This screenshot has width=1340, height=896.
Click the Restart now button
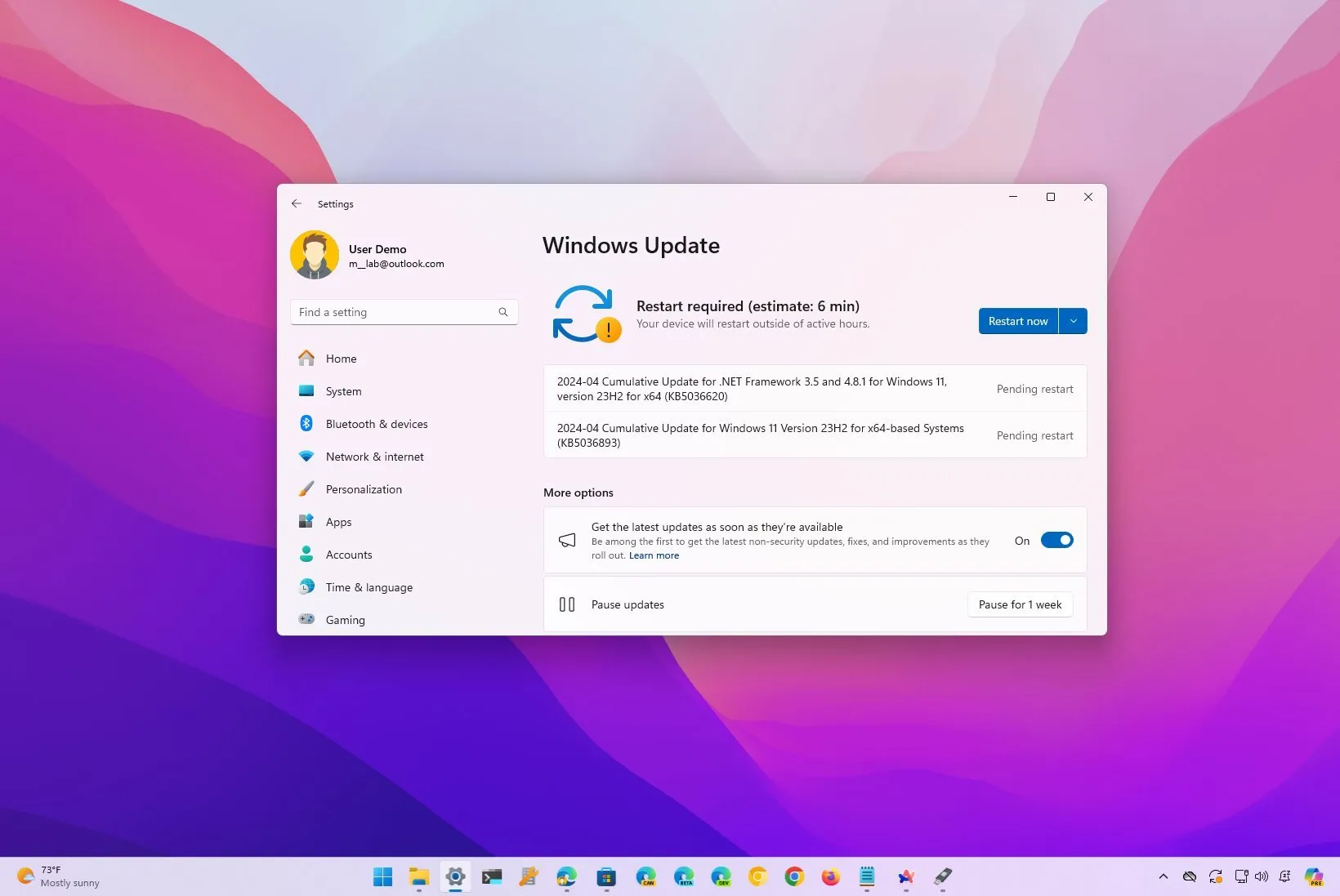pos(1018,321)
